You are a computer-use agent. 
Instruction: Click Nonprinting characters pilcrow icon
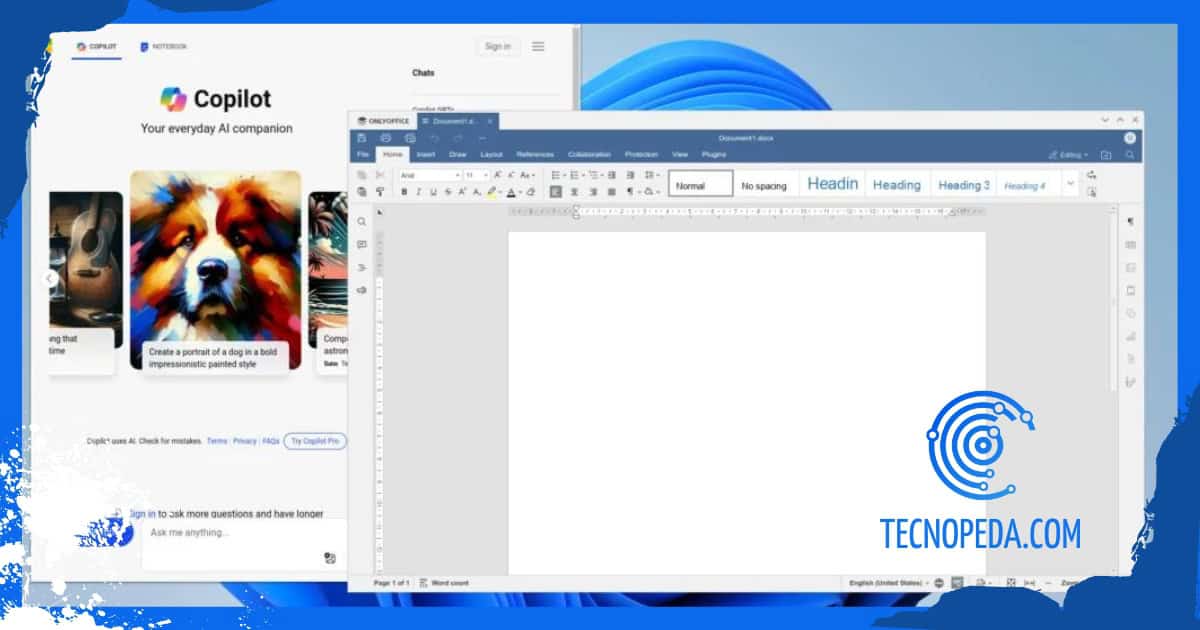pyautogui.click(x=631, y=192)
